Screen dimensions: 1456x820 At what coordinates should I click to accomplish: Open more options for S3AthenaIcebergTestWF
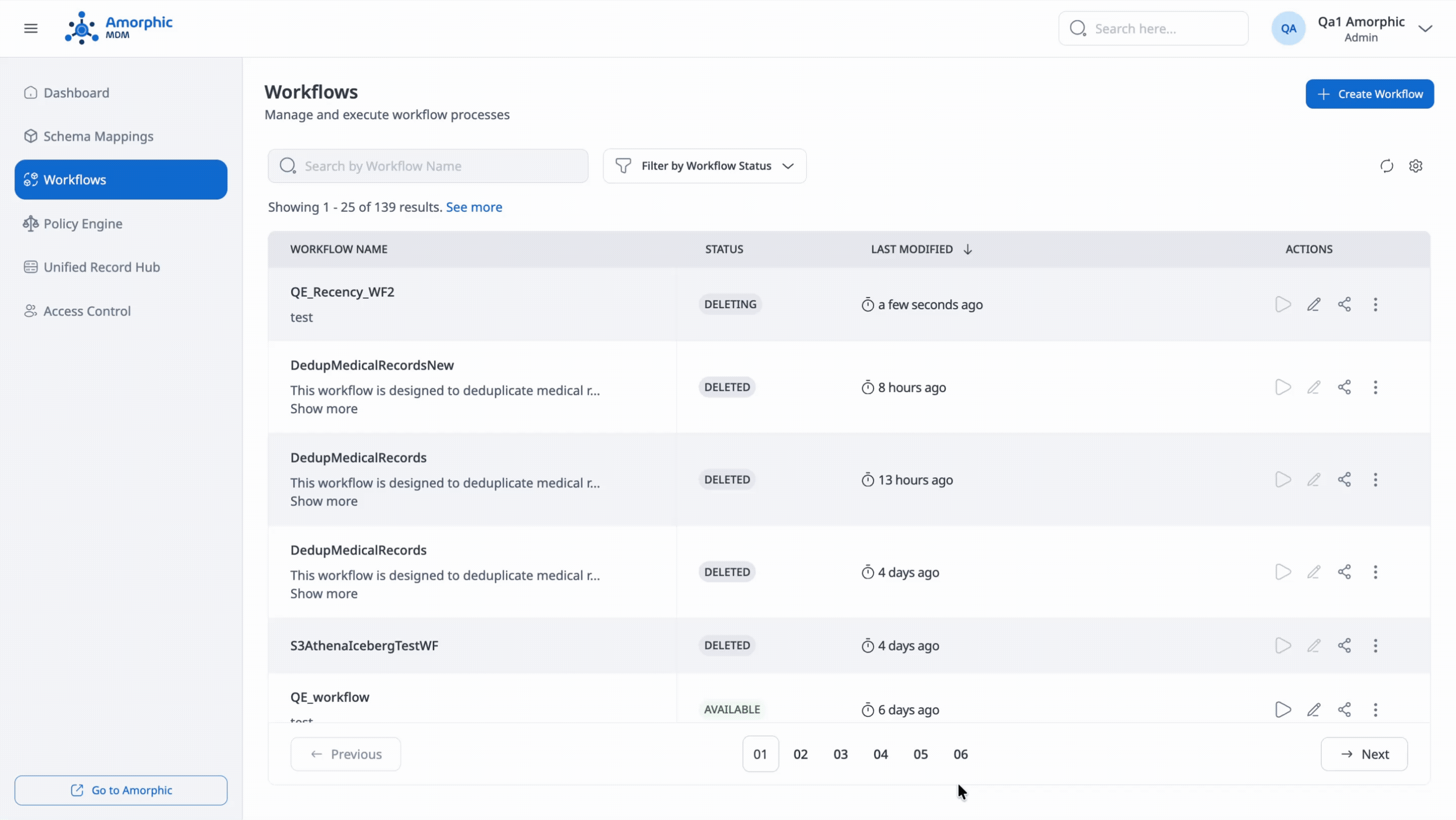[x=1375, y=646]
